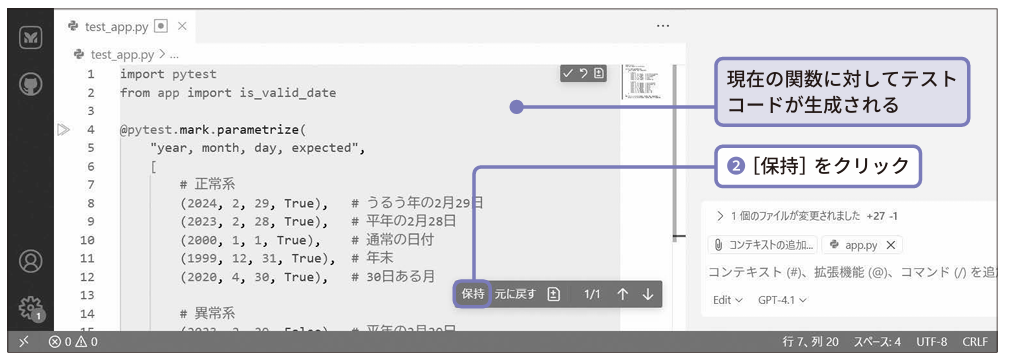Click '"year, month, day, expected",' line
This screenshot has width=1024, height=360.
tap(257, 148)
